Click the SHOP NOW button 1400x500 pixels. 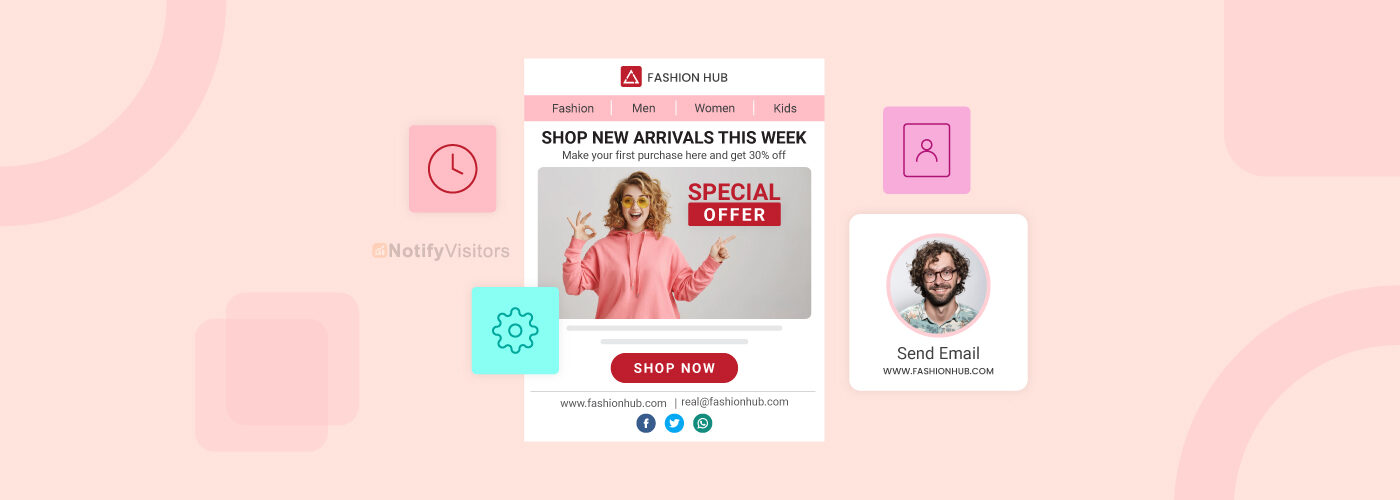(x=674, y=368)
